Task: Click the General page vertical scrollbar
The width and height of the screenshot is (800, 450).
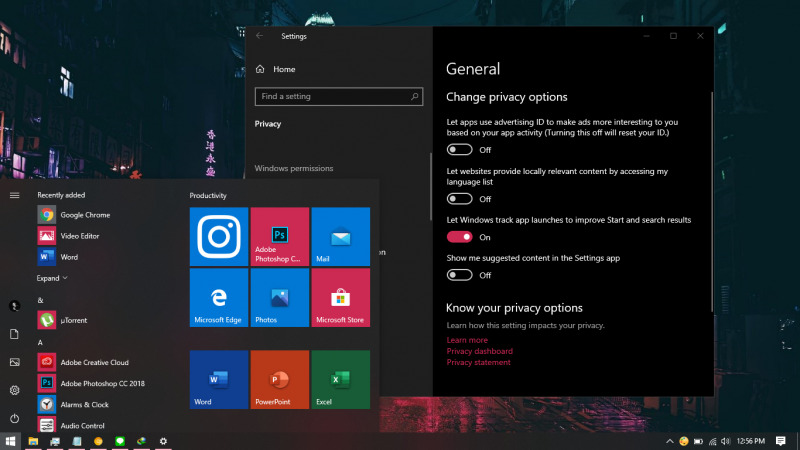Action: pos(711,202)
